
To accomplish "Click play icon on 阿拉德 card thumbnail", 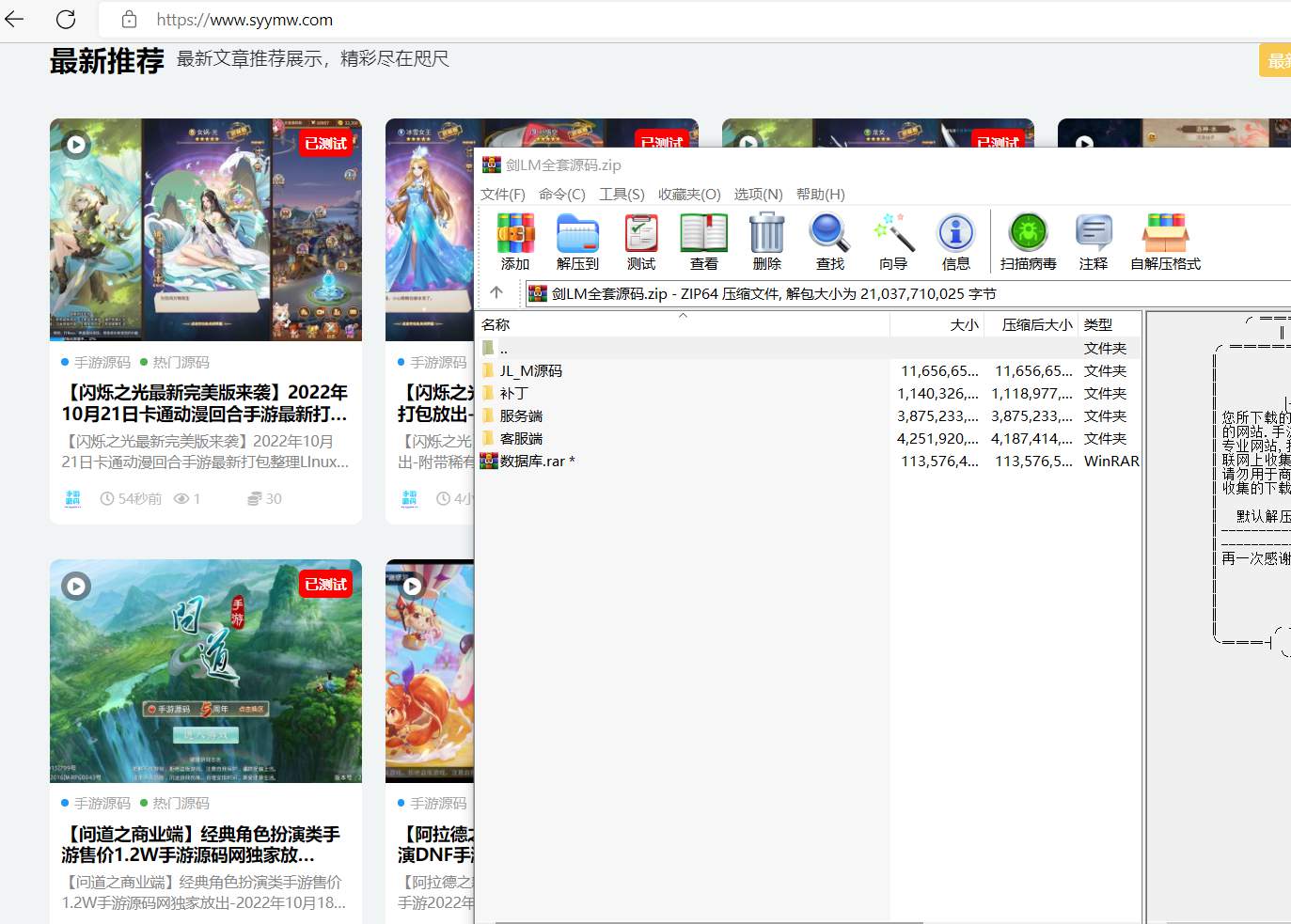I will (x=412, y=587).
